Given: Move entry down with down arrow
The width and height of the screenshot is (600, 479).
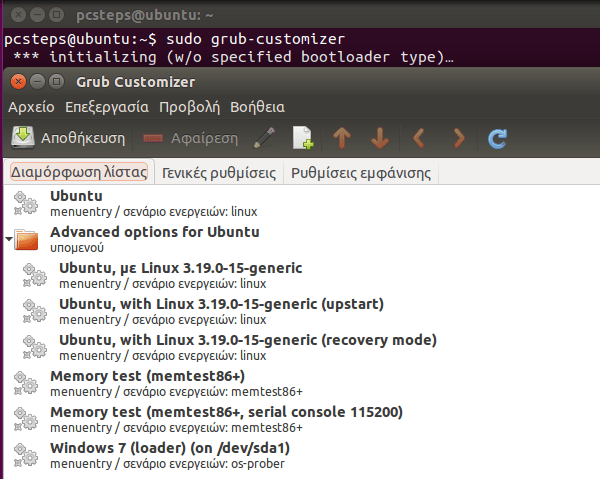Looking at the screenshot, I should (x=380, y=138).
